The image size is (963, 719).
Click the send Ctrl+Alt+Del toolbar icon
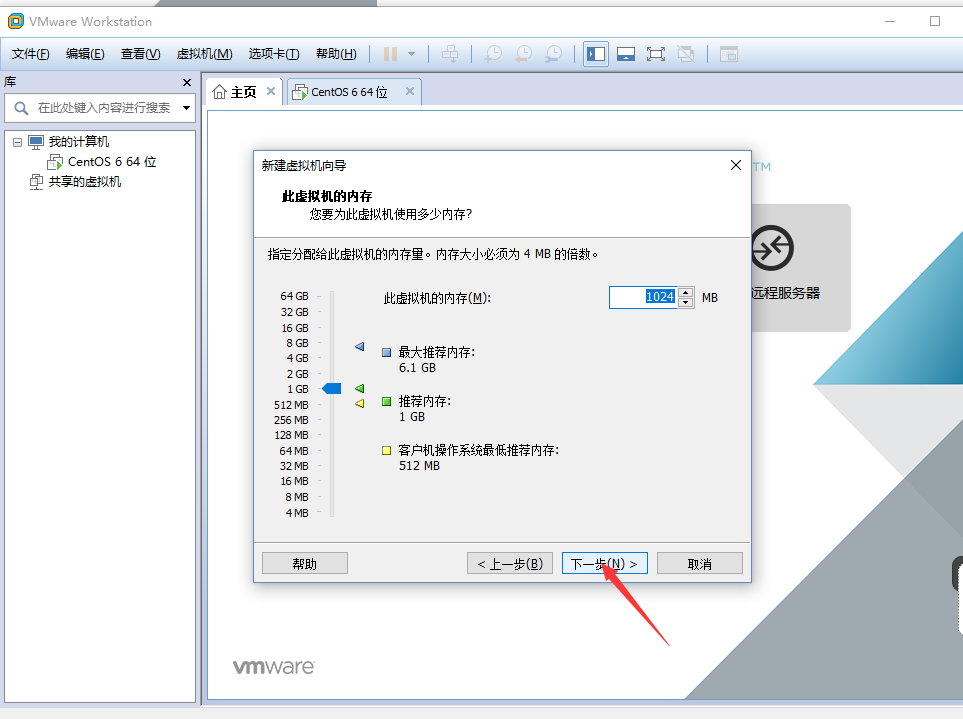coord(450,54)
